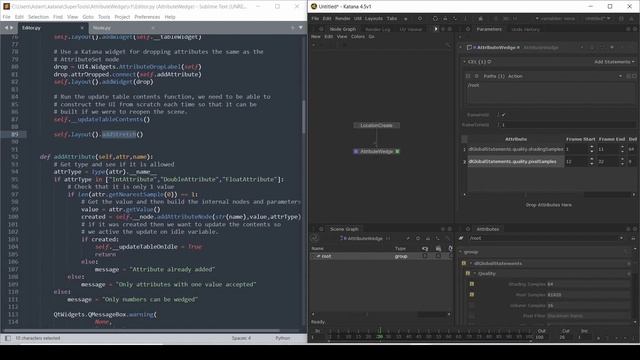
Task: Click Python syntax selector in status bar
Action: (282, 338)
